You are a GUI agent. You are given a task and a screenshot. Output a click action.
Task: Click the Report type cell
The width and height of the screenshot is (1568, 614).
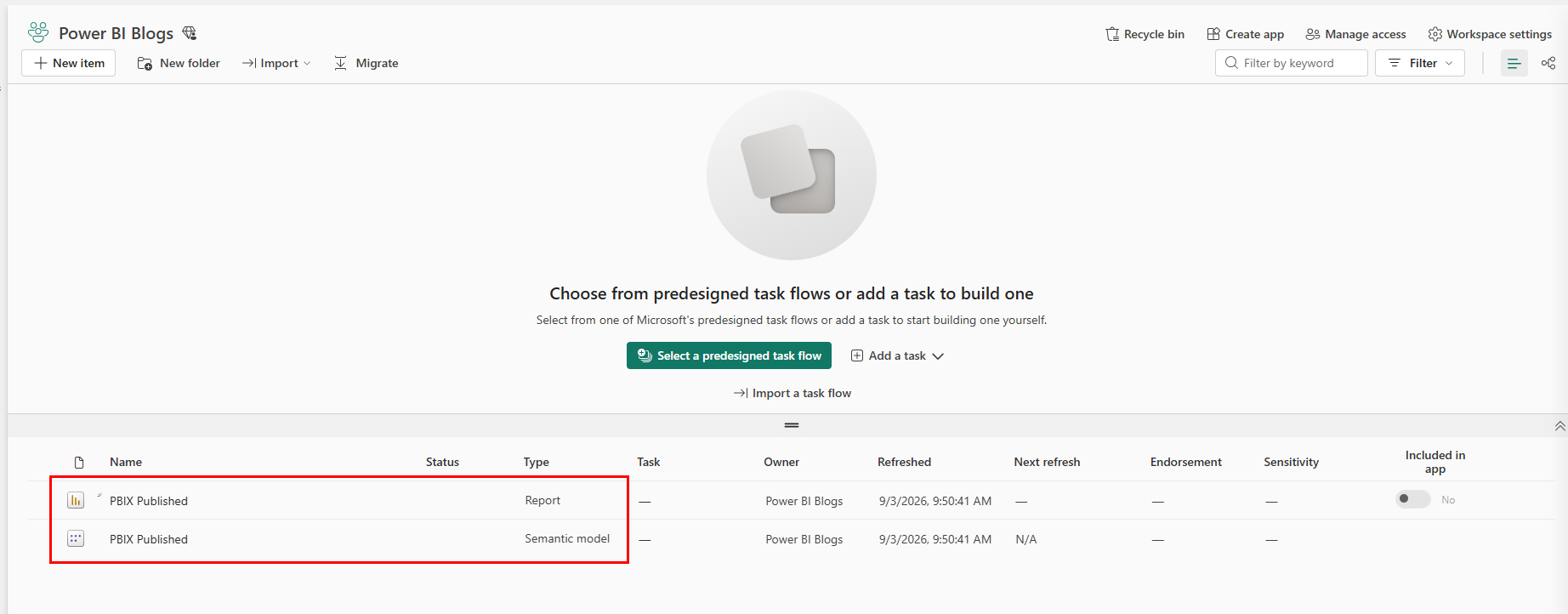(543, 500)
